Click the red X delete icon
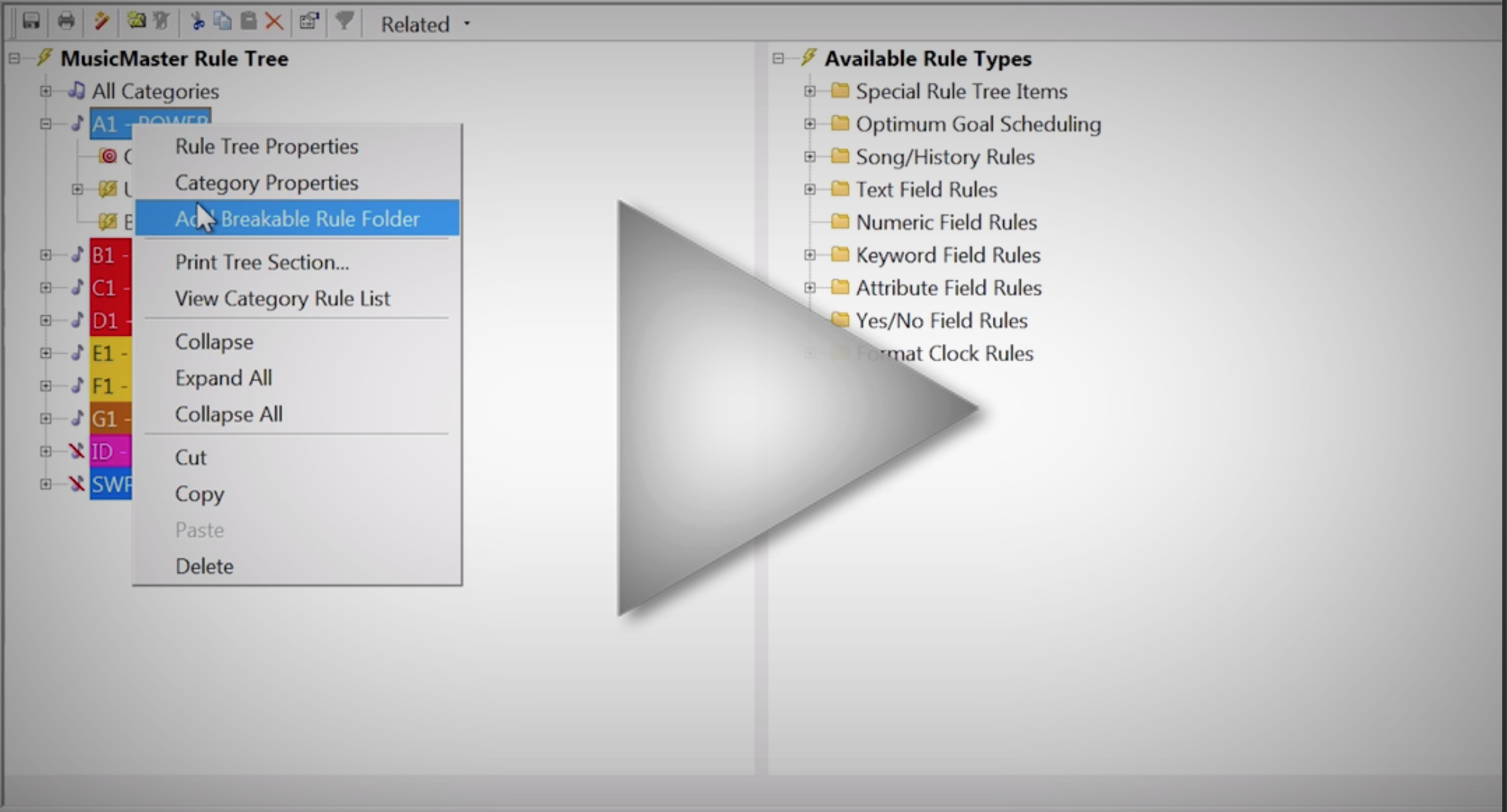The image size is (1507, 812). (x=274, y=21)
